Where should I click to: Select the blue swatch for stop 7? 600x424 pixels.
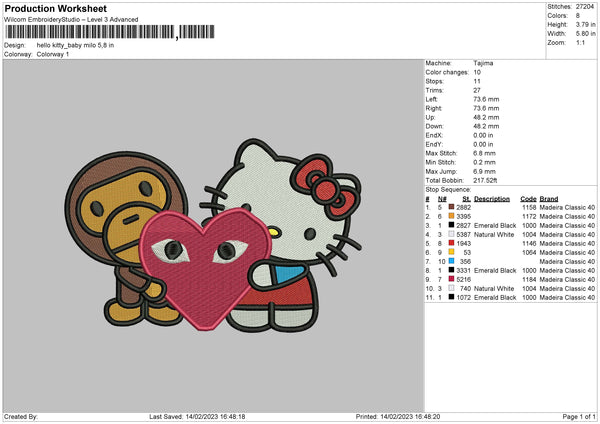(452, 261)
